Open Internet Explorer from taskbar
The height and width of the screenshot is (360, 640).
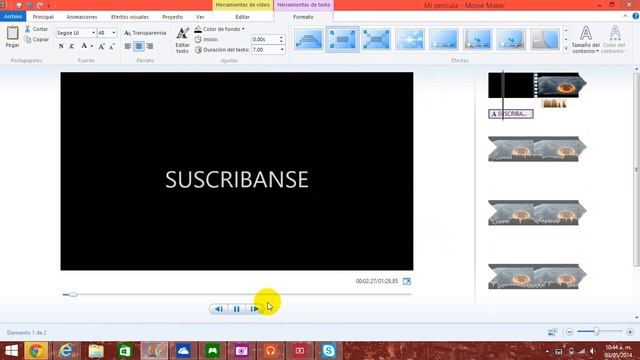(x=66, y=351)
